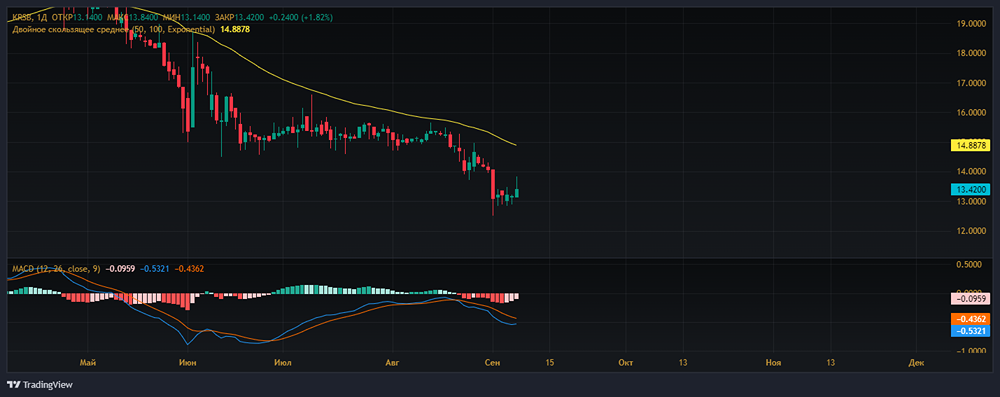Click the cyan 13.4200 last price label

[971, 190]
